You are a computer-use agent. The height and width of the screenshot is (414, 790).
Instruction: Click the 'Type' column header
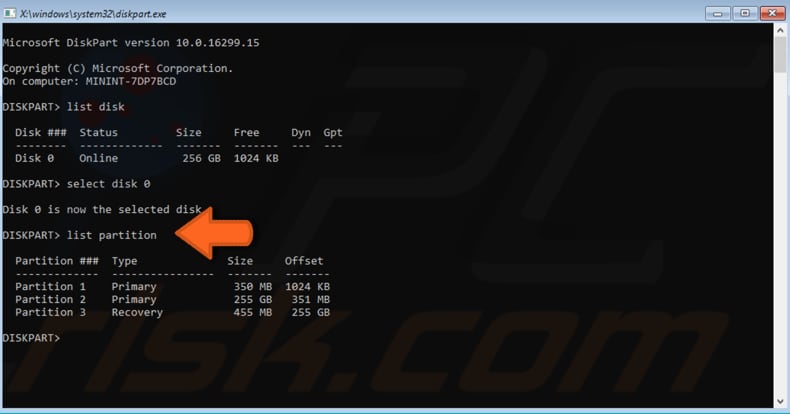pos(124,261)
